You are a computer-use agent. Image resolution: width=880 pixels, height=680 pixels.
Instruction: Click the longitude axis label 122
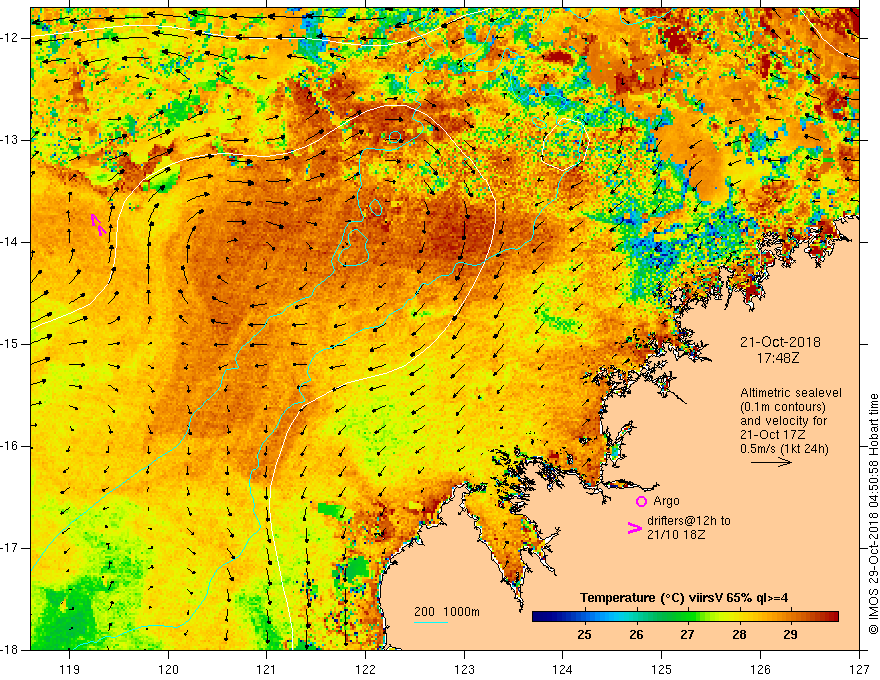pyautogui.click(x=365, y=669)
